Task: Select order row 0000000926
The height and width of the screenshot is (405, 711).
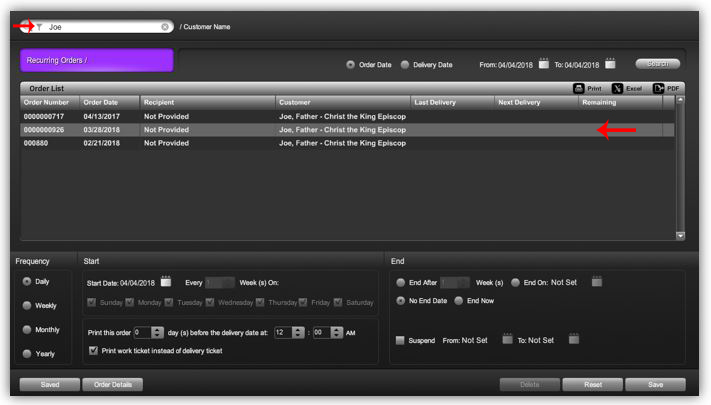Action: [347, 130]
